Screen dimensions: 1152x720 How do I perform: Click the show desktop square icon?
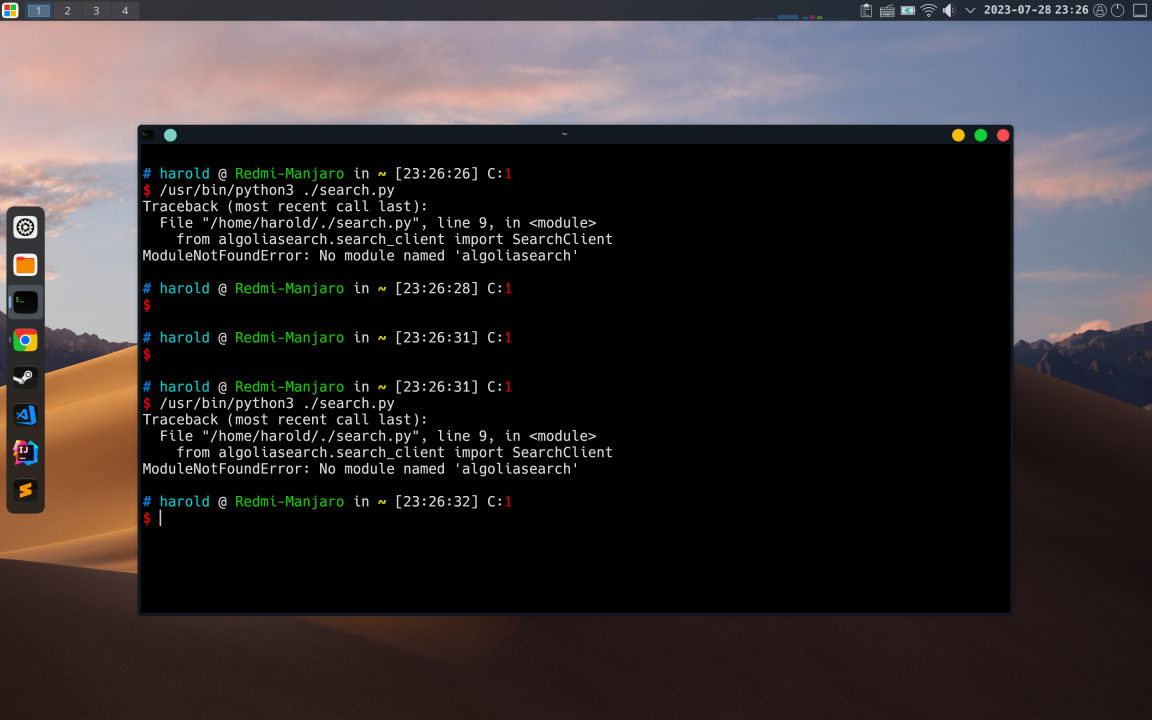tap(1140, 10)
